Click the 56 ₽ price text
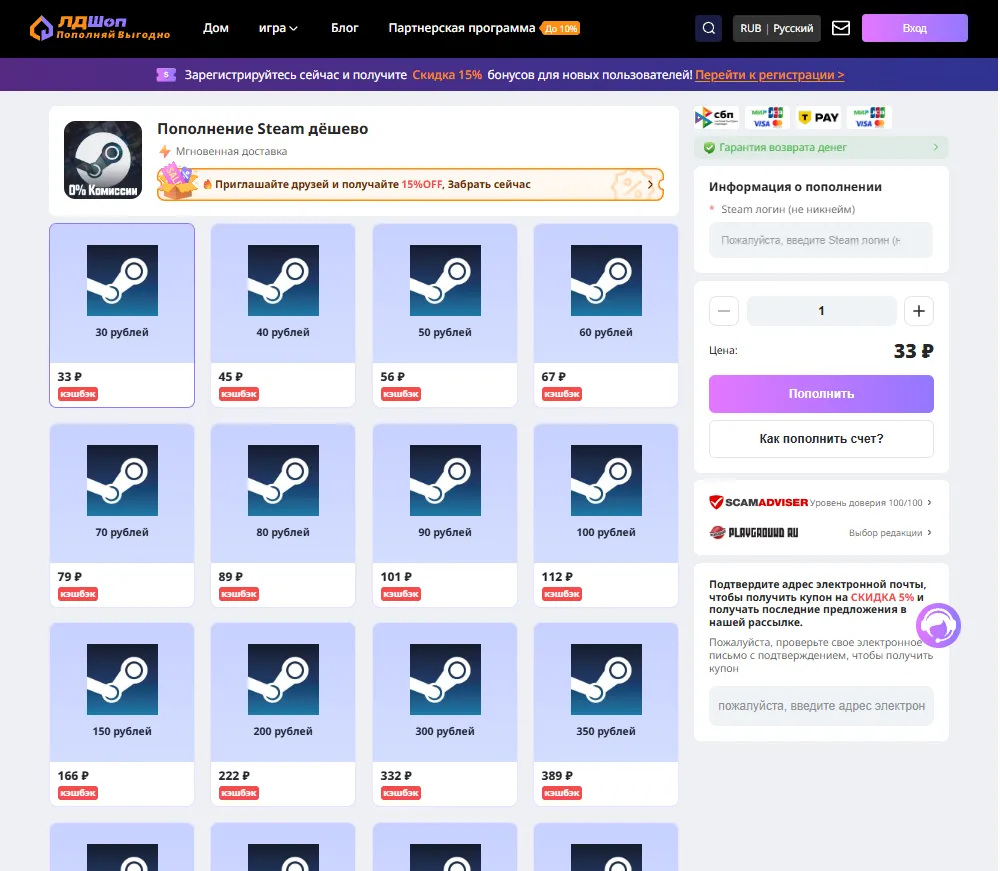This screenshot has width=1000, height=871. [393, 377]
